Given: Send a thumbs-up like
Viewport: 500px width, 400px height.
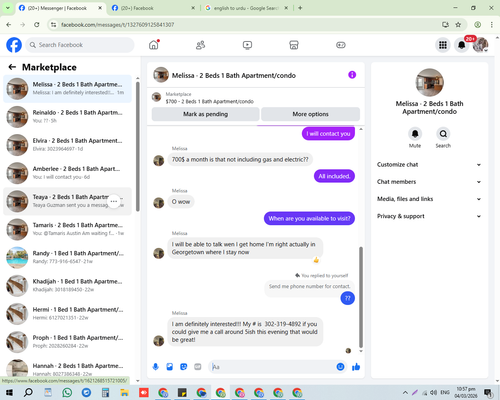Looking at the screenshot, I should (x=356, y=367).
